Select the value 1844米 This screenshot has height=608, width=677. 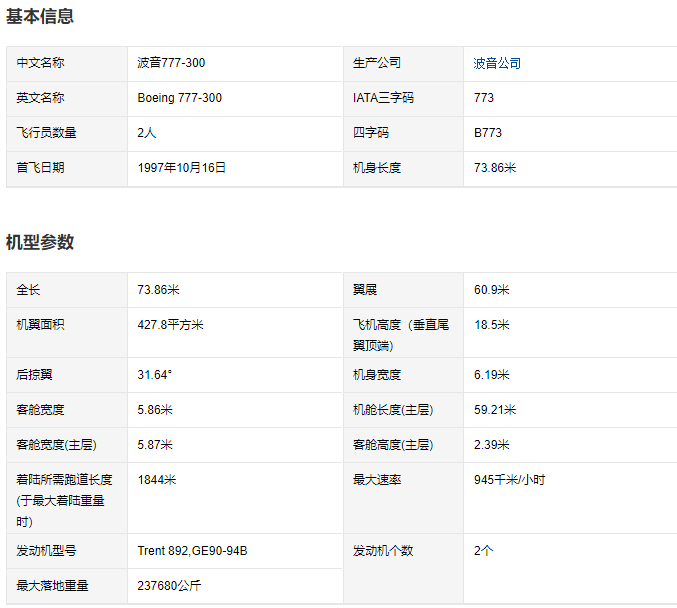pos(157,480)
